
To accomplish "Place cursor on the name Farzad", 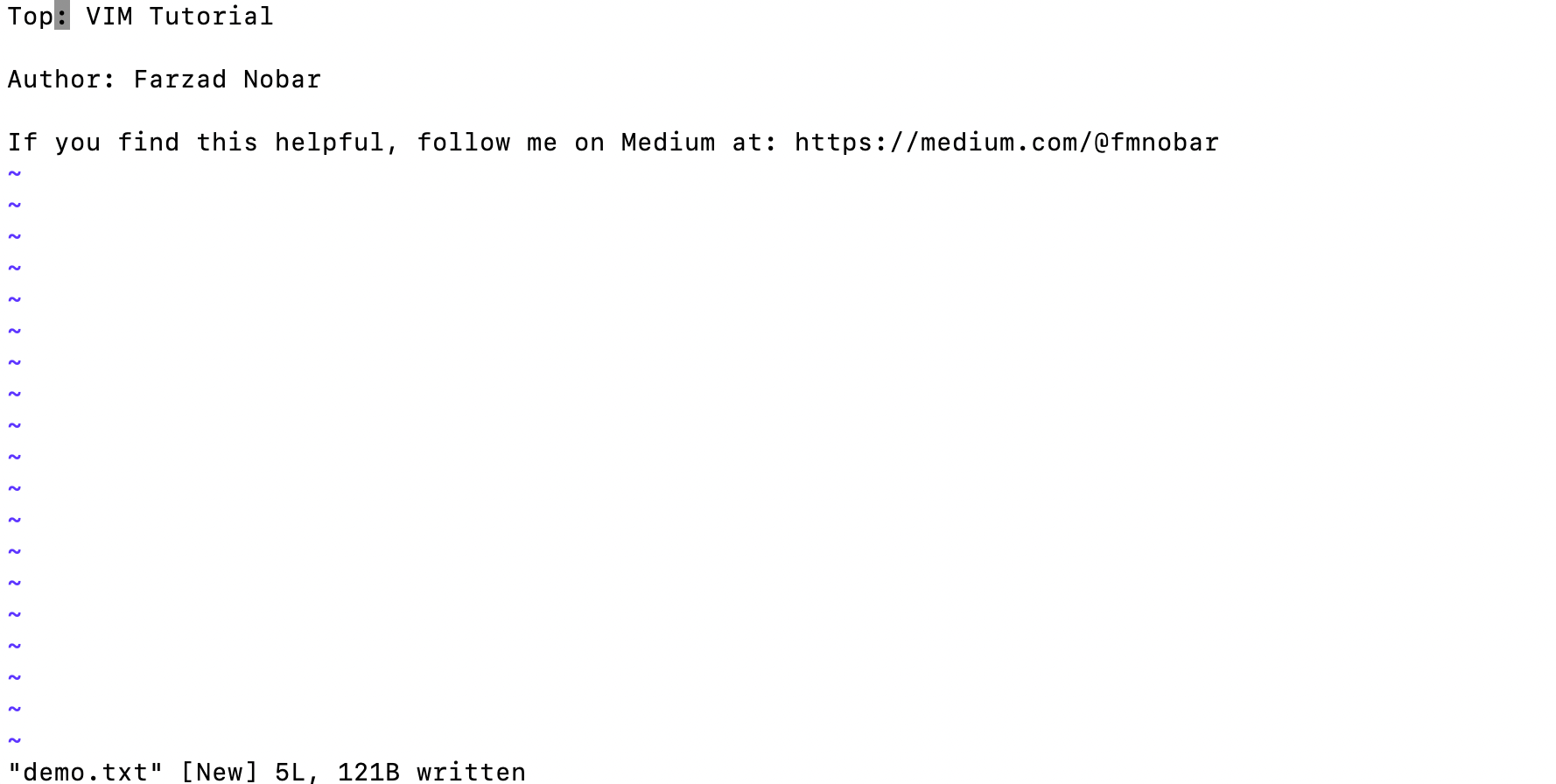I will (x=179, y=79).
